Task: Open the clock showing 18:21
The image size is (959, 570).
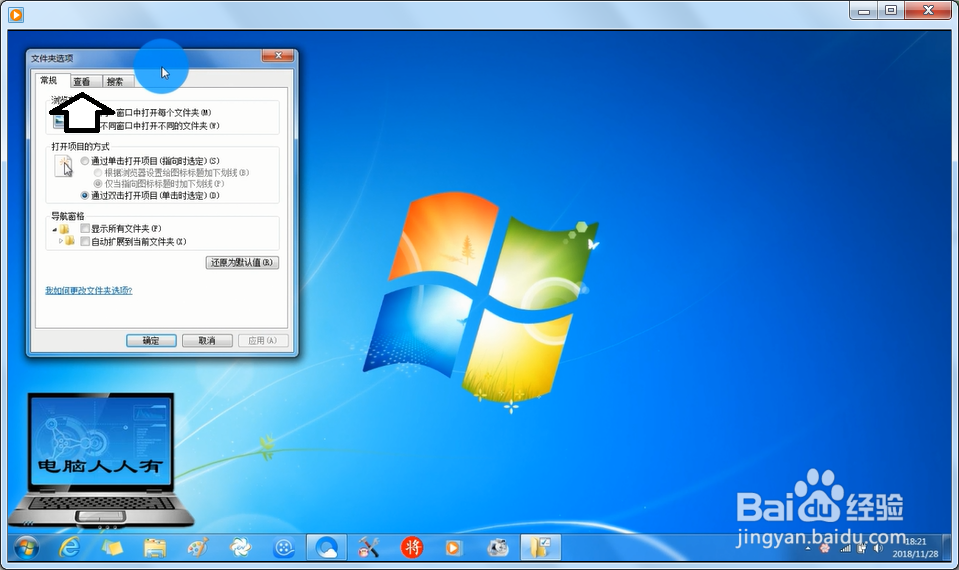Action: 915,547
